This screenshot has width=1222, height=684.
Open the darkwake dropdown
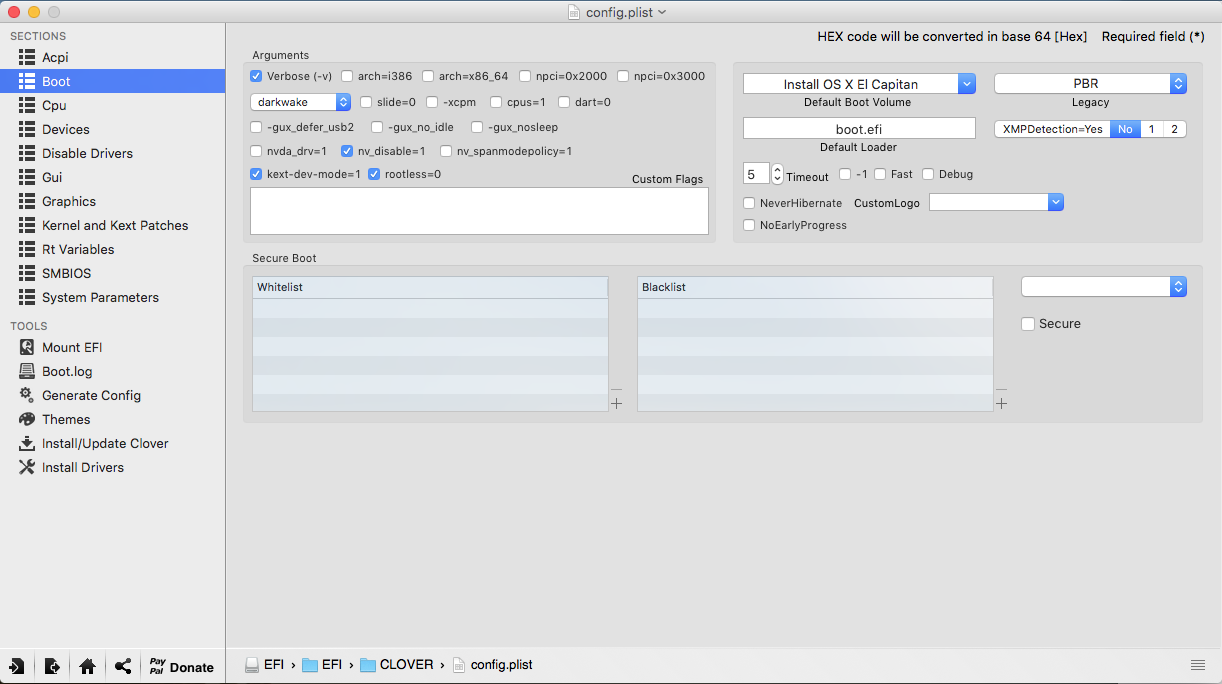tap(300, 102)
